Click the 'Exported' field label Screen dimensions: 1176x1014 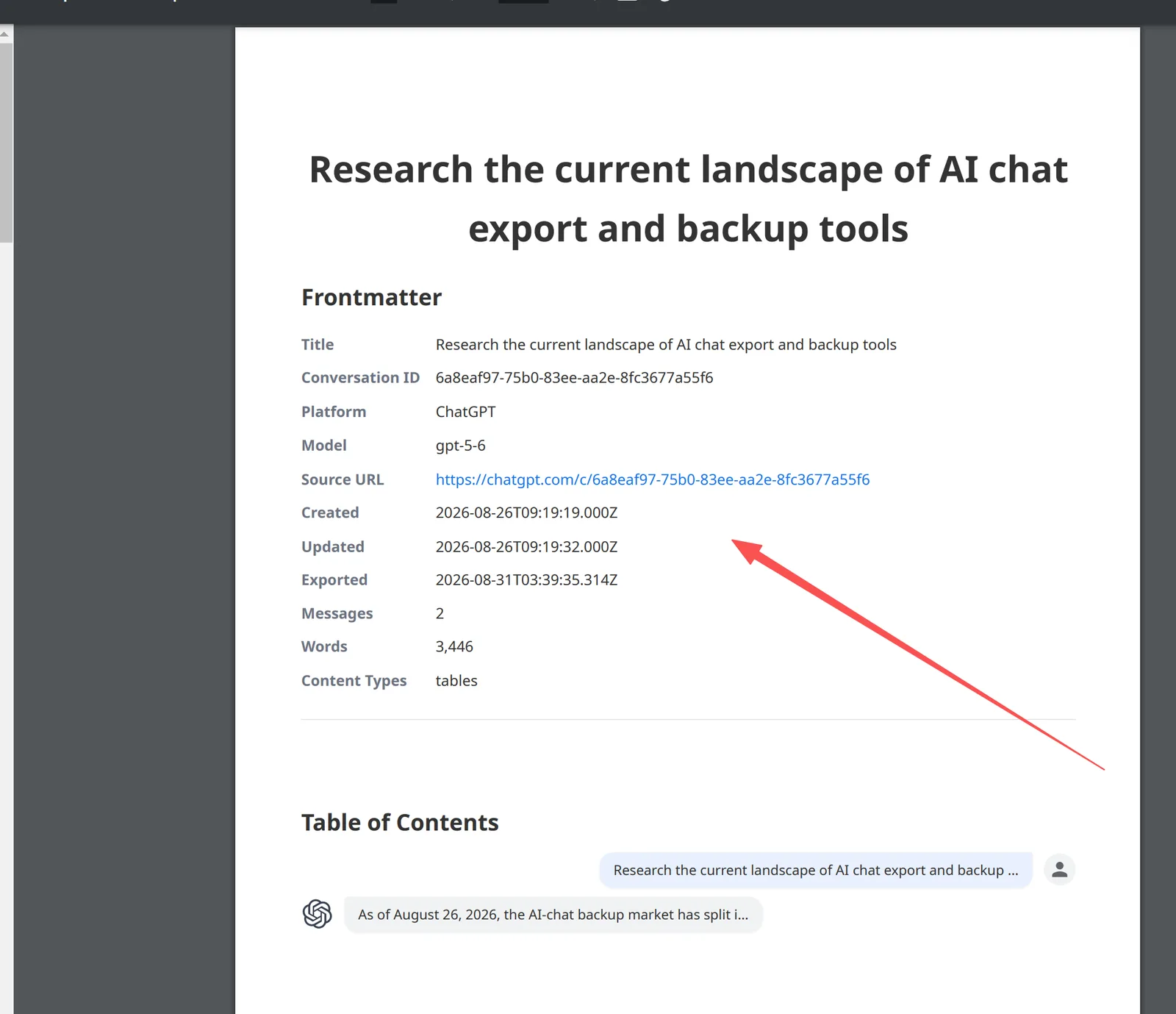(x=334, y=580)
